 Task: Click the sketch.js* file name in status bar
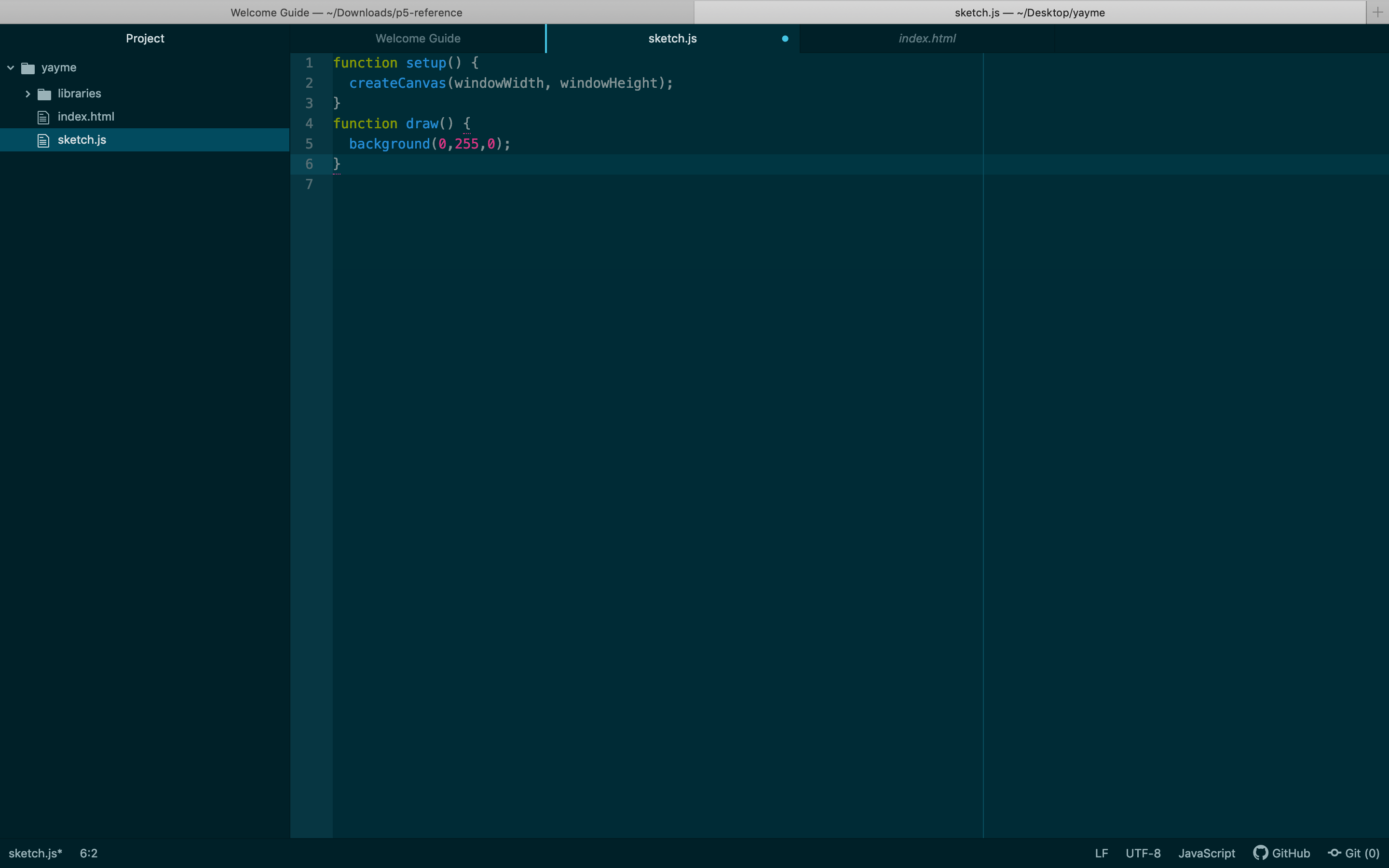[35, 853]
